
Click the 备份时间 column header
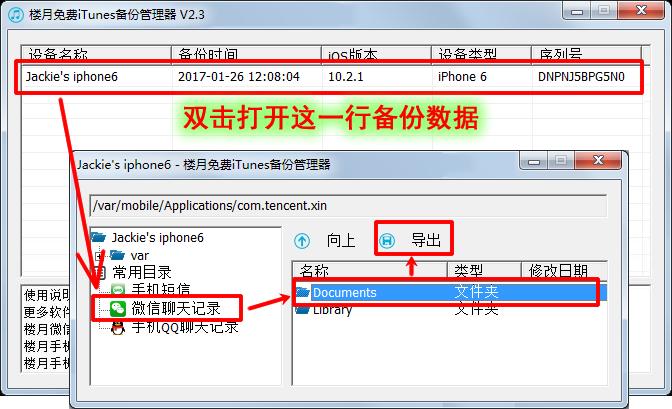(246, 54)
